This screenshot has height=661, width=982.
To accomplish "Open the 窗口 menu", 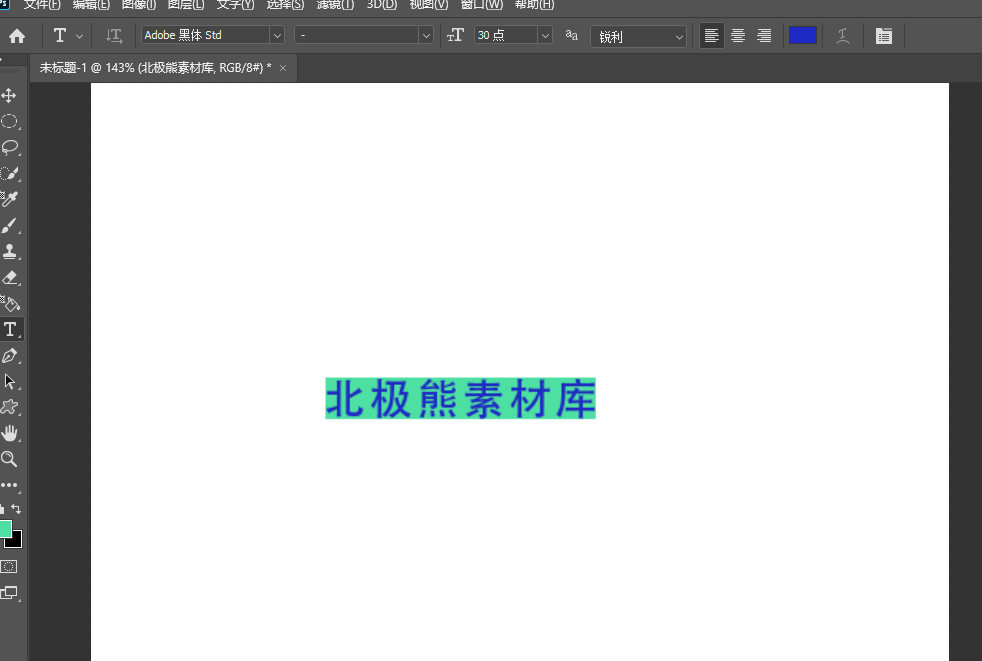I will pyautogui.click(x=482, y=5).
